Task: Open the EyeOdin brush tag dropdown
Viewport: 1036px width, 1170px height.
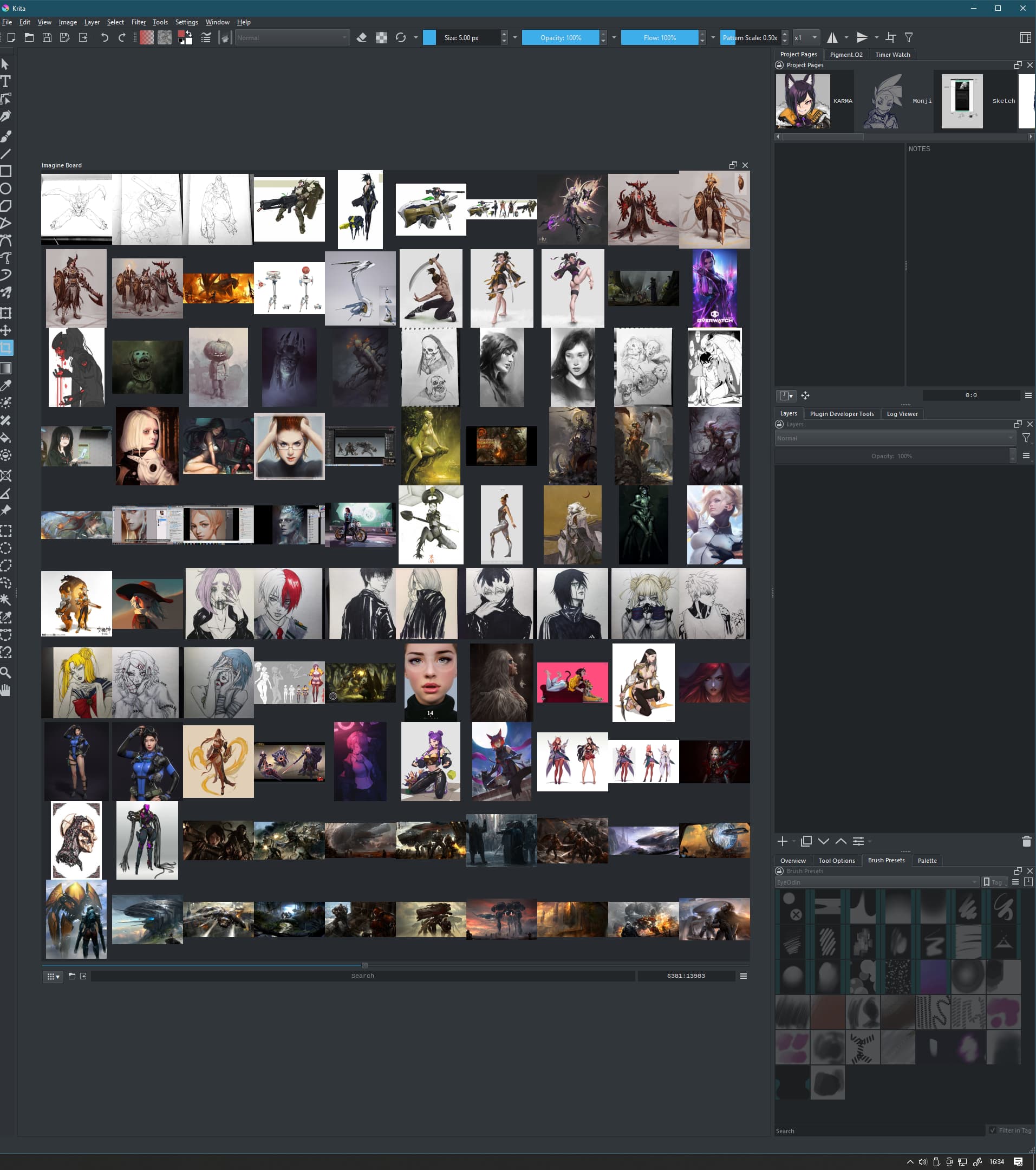Action: point(876,882)
